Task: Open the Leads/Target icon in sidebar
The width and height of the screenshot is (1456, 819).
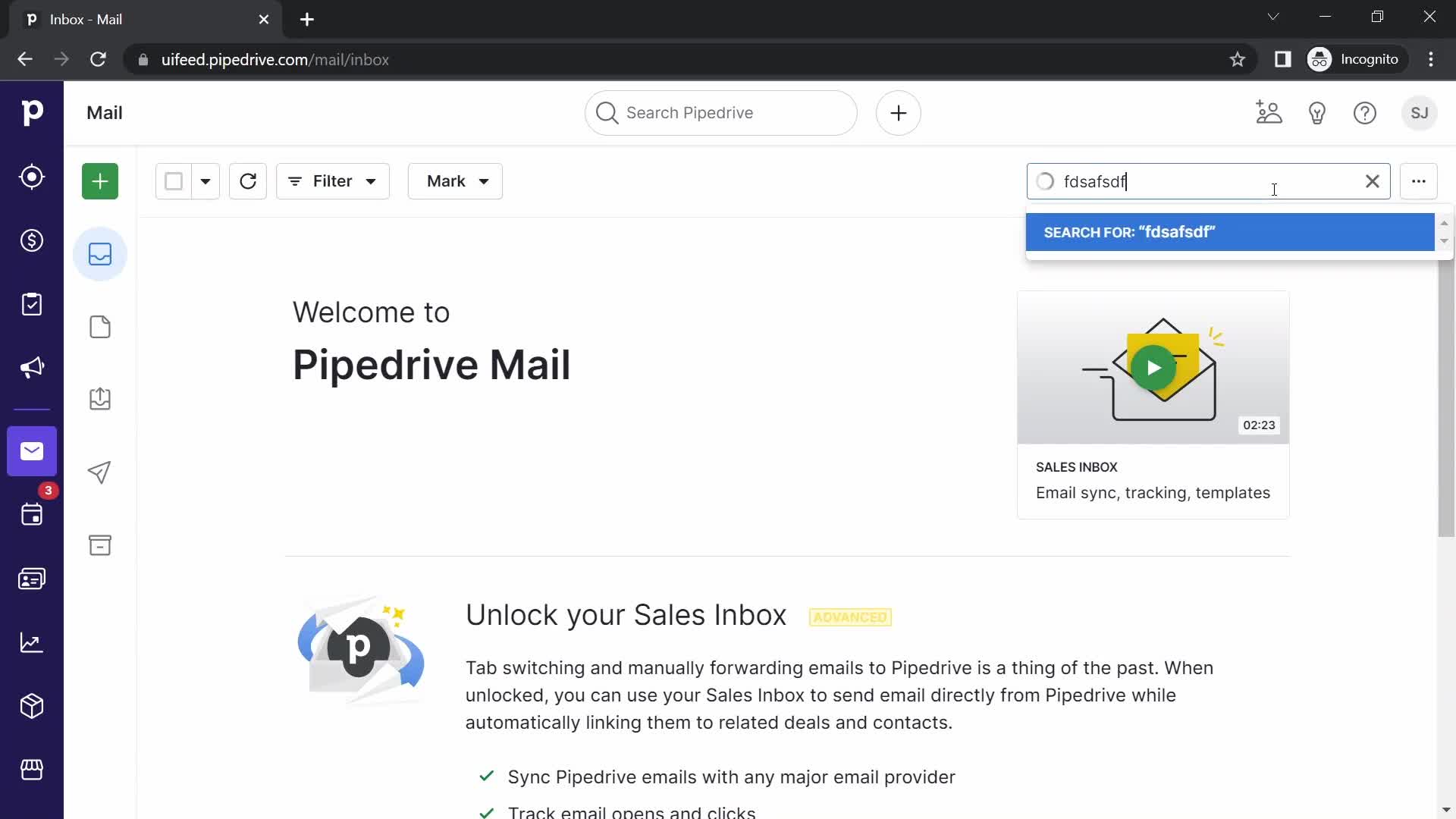Action: click(32, 178)
